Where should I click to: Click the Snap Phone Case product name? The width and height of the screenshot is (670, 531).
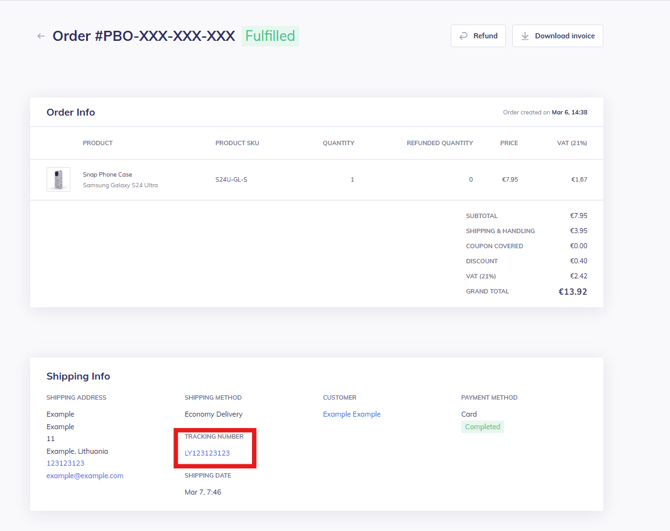[107, 174]
